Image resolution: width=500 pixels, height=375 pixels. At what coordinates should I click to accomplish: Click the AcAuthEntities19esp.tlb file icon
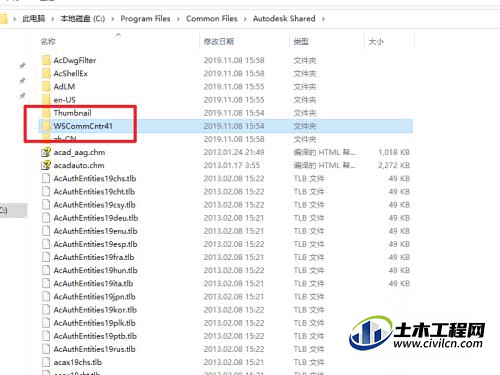(x=46, y=244)
